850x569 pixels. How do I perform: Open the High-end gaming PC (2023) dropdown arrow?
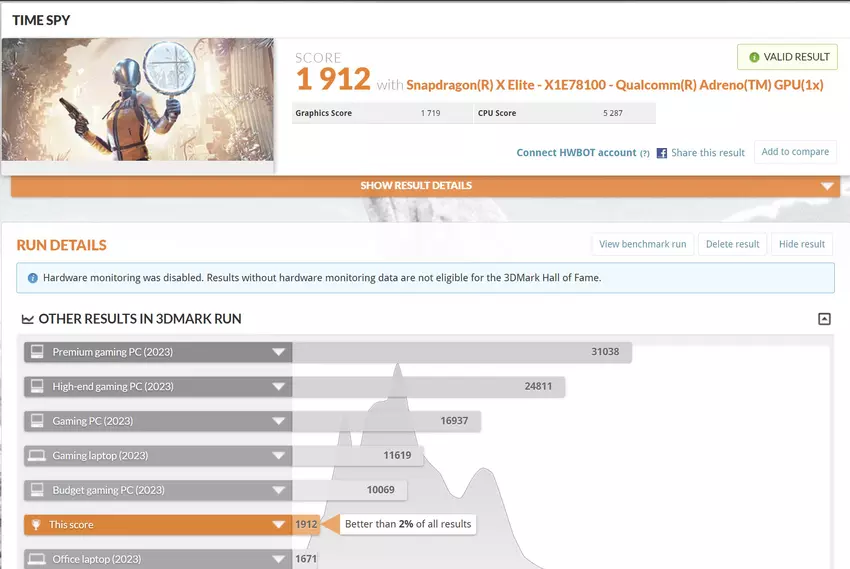point(278,386)
